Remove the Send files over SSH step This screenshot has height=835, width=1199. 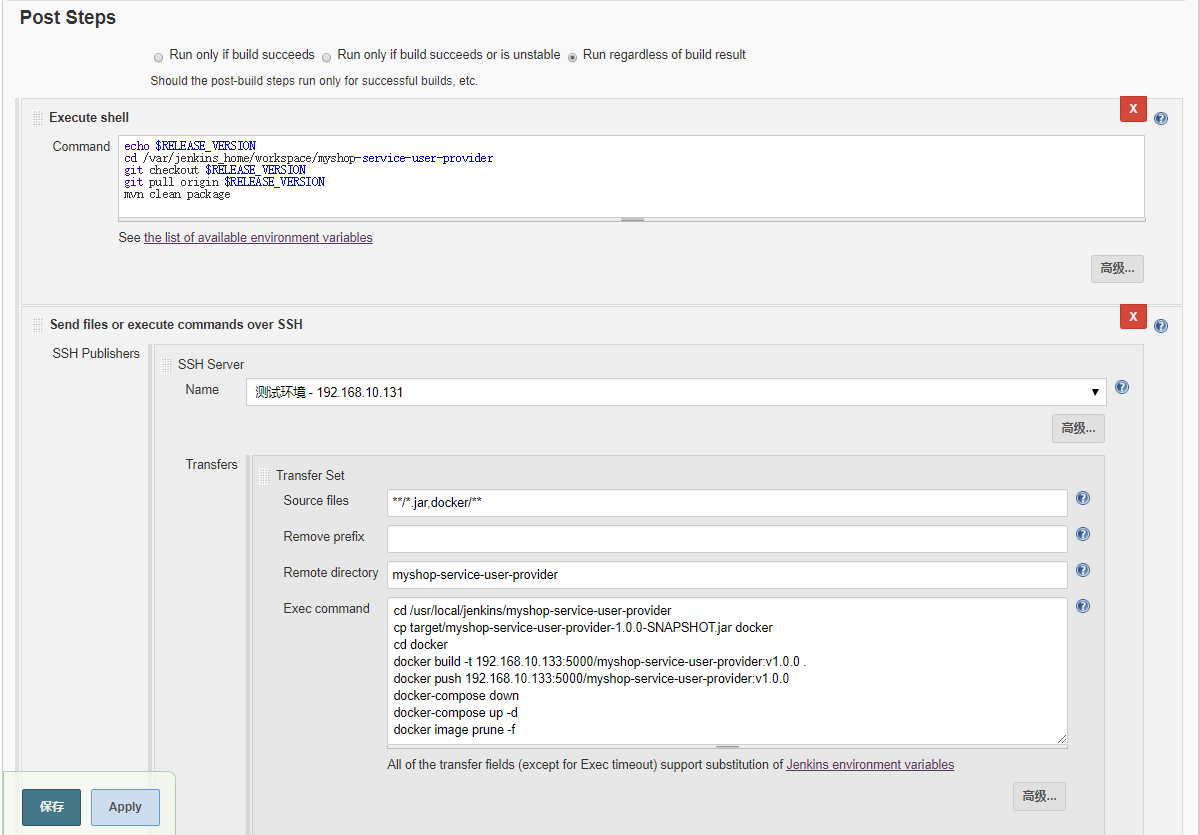1133,316
